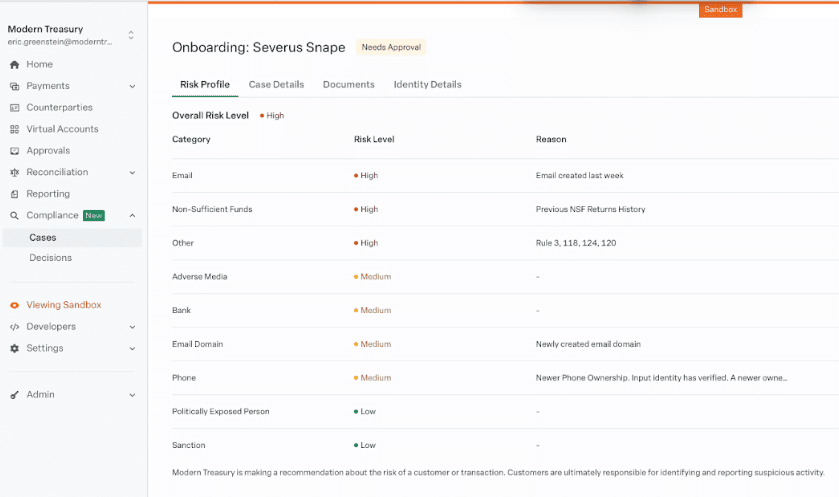This screenshot has height=497, width=839.
Task: Click the Settings gear icon
Action: coord(14,348)
